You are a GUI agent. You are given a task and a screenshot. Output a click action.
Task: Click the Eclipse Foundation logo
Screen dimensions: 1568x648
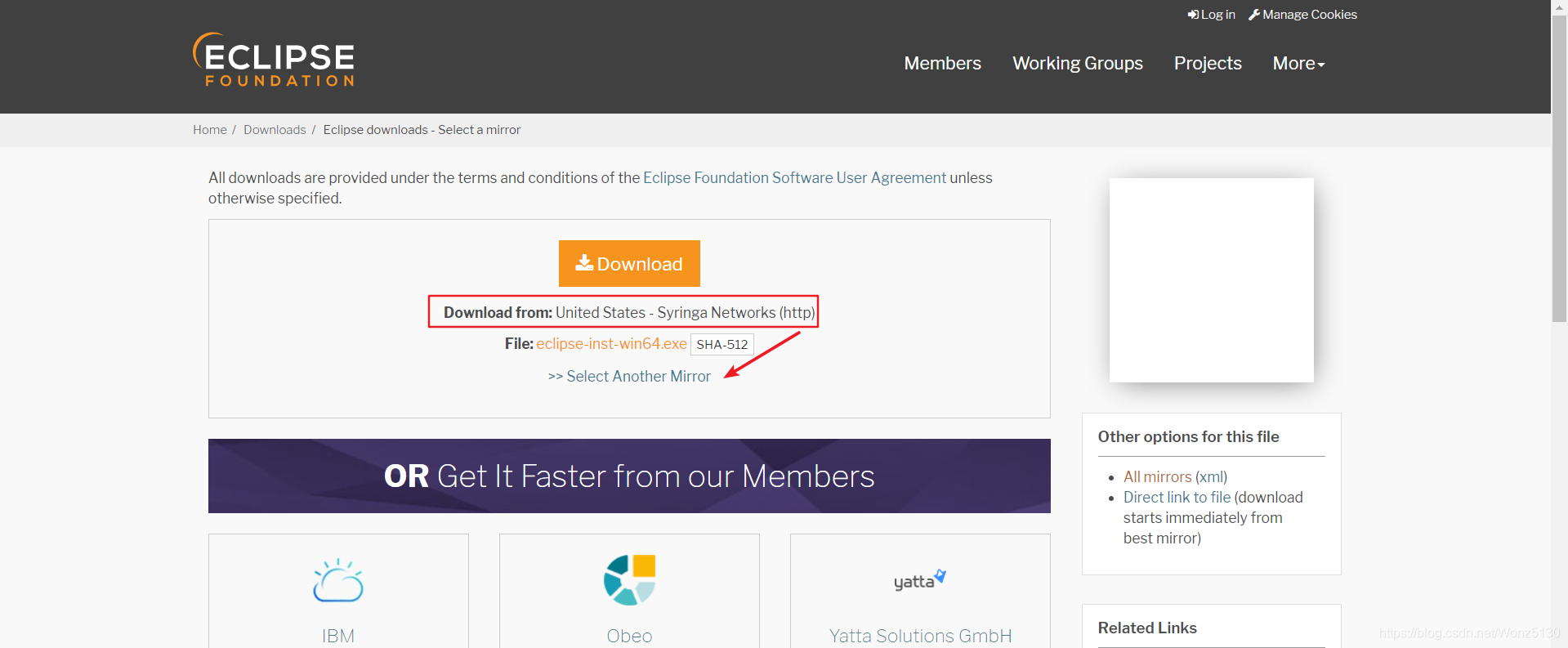[x=274, y=60]
